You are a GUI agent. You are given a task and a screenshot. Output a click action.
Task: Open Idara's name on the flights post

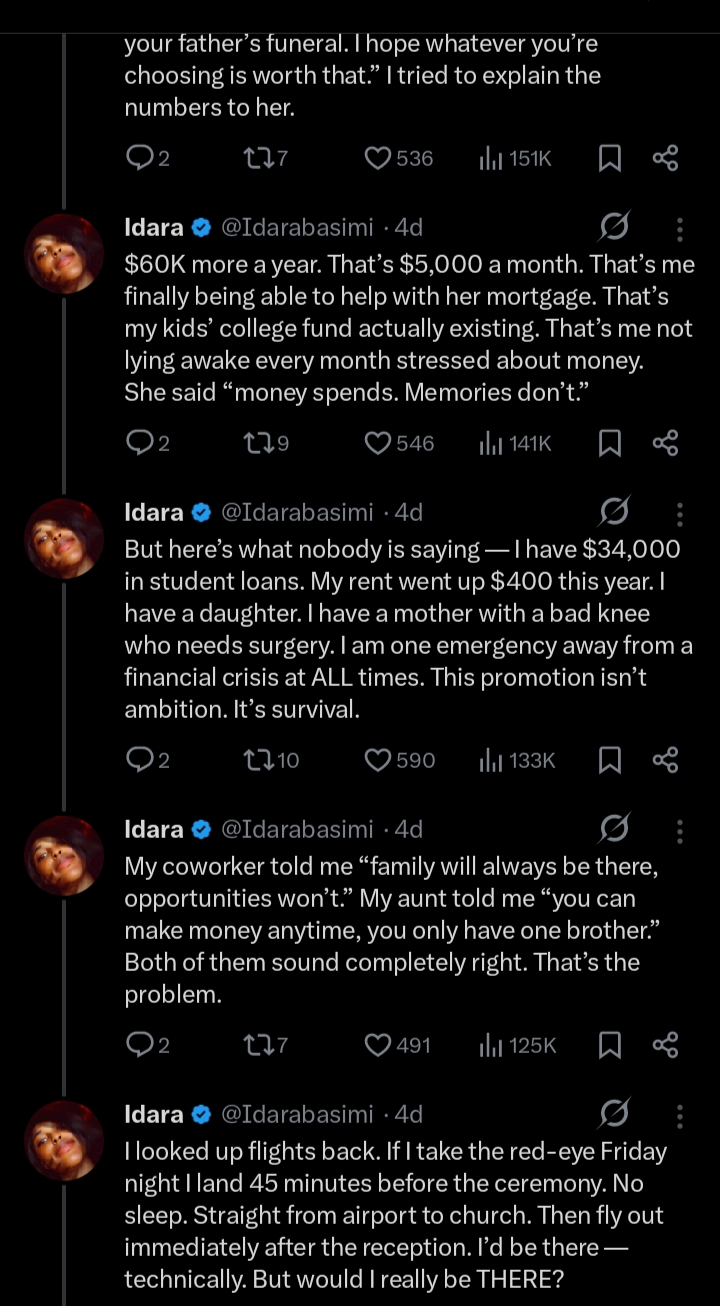point(154,1114)
